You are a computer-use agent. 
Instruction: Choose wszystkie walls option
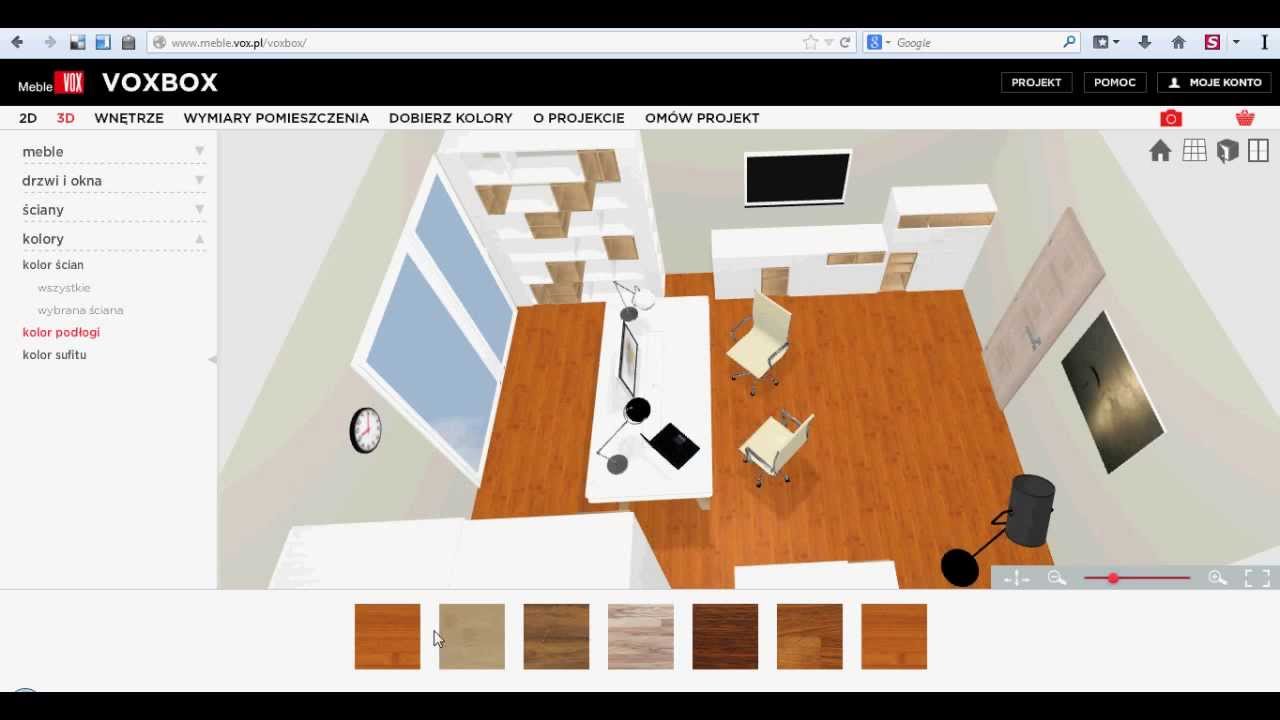[64, 288]
